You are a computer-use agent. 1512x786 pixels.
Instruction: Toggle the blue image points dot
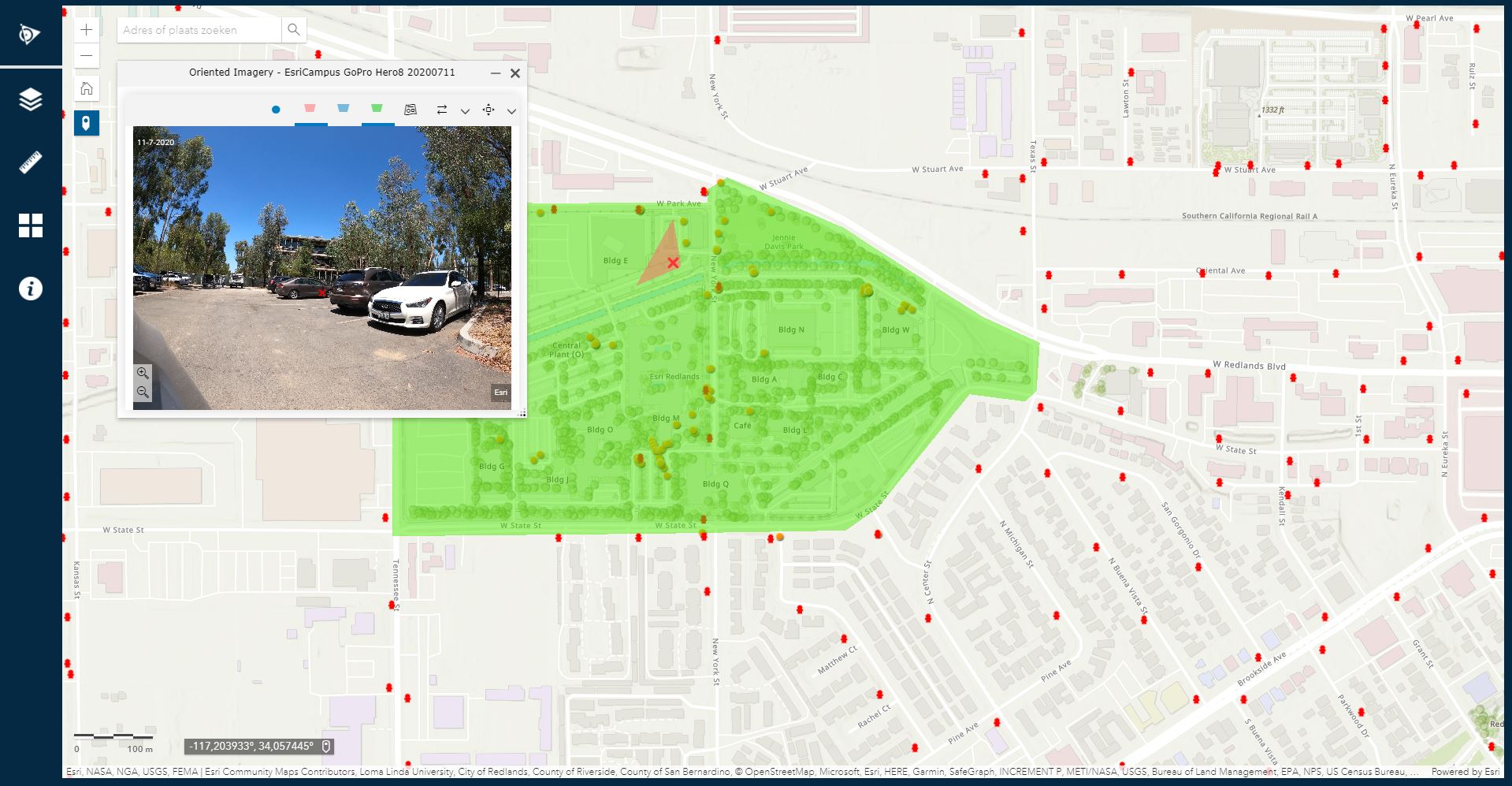(x=276, y=110)
